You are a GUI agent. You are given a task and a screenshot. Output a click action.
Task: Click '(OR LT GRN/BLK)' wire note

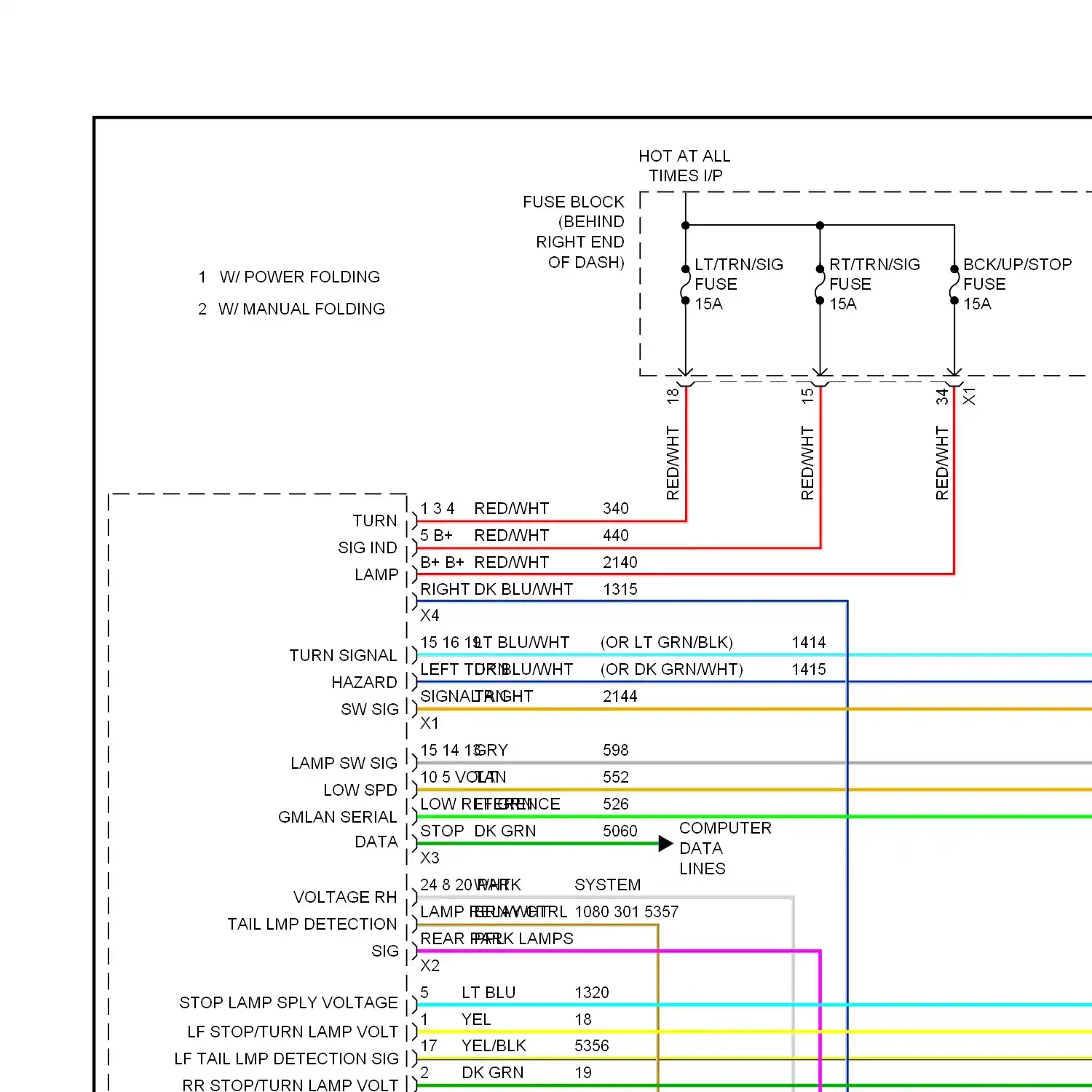tap(667, 642)
